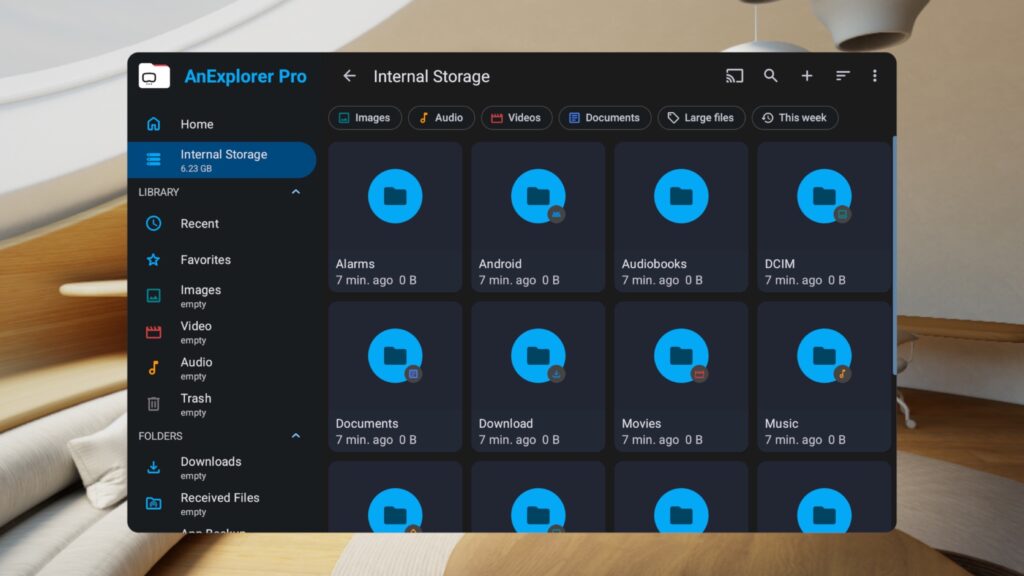Collapse the LIBRARY section
Screen dimensions: 1024x576
(x=297, y=192)
